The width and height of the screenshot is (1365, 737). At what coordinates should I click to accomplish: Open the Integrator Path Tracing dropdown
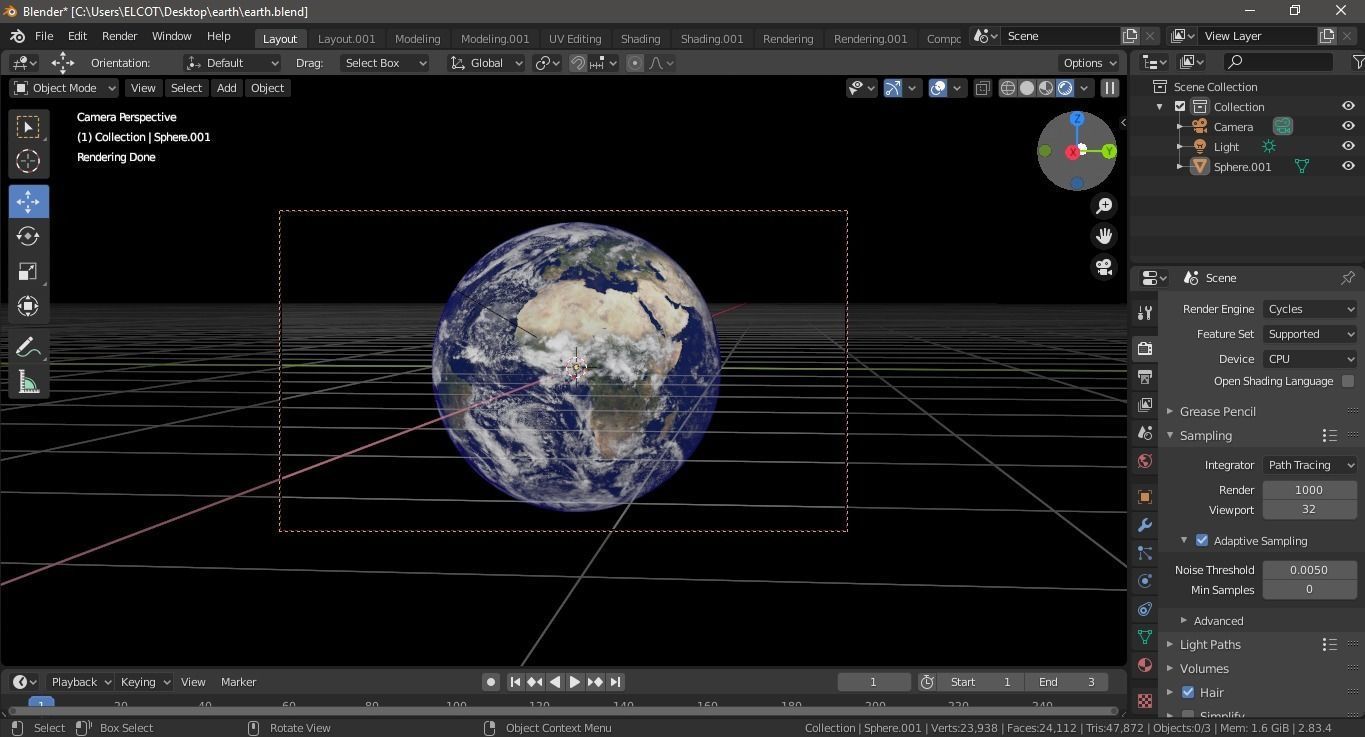[1310, 465]
